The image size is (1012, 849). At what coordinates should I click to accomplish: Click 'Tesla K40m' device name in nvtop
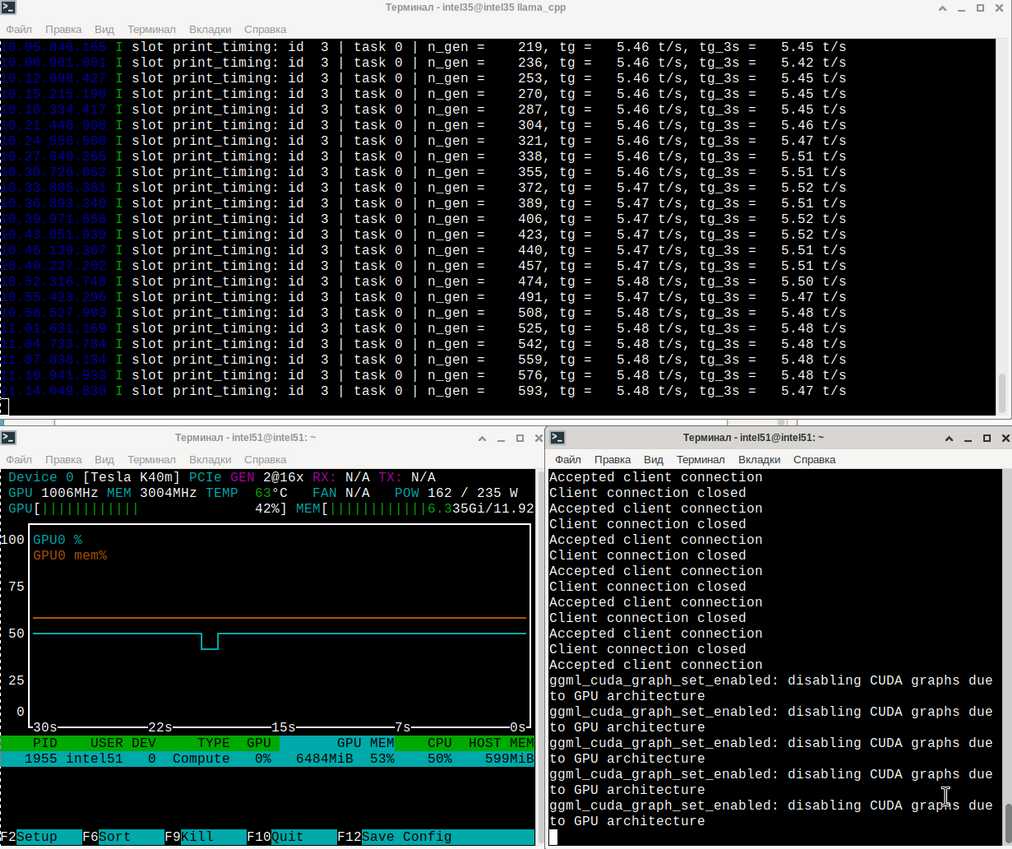(x=131, y=477)
